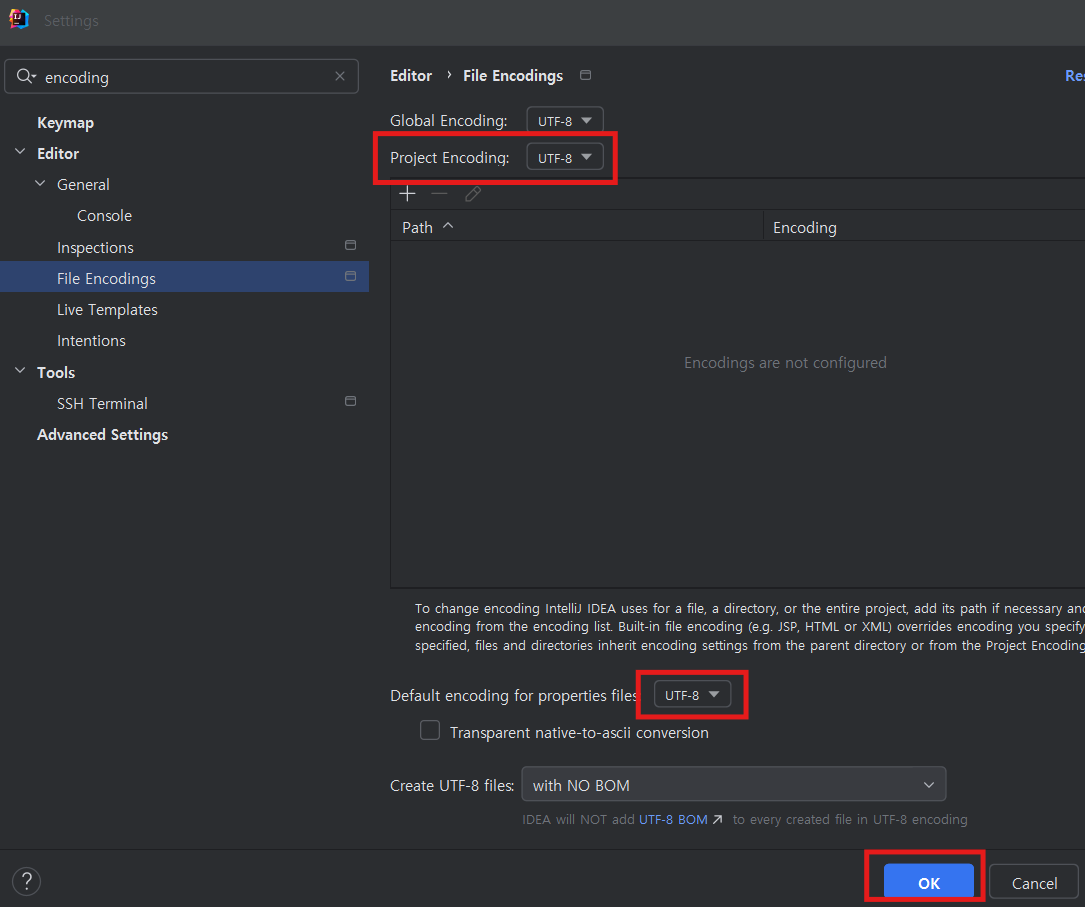Image resolution: width=1085 pixels, height=907 pixels.
Task: Add a path encoding with plus icon
Action: [x=408, y=194]
